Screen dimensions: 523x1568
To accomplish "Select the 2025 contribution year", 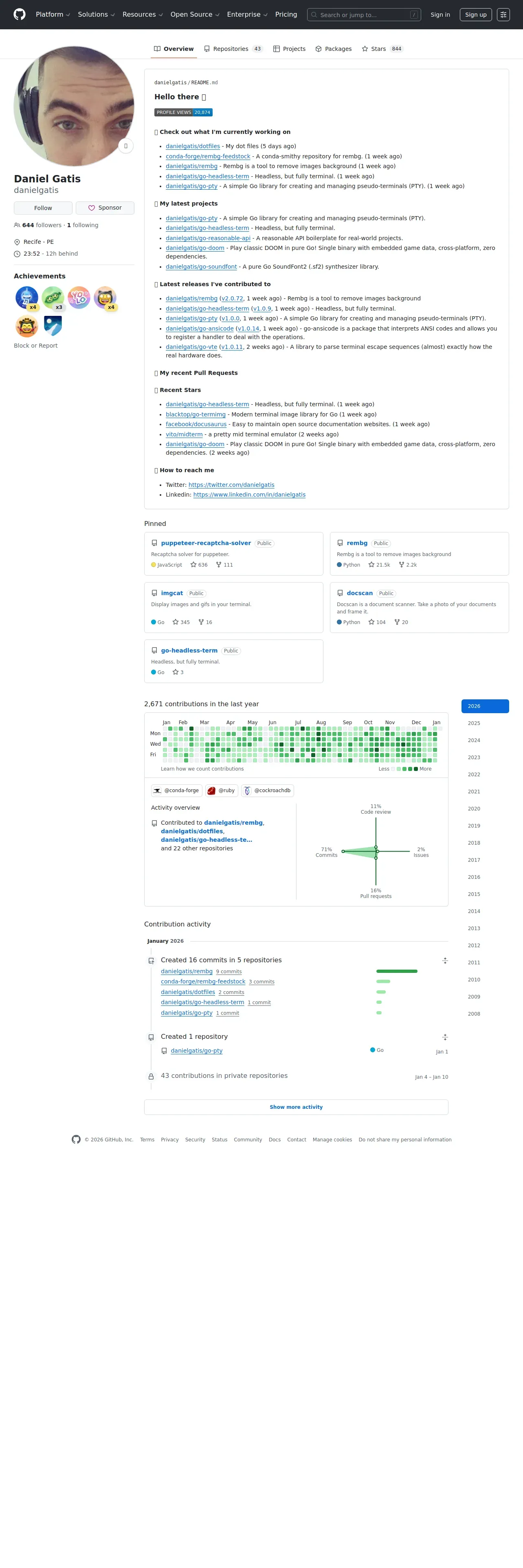I will [x=485, y=723].
